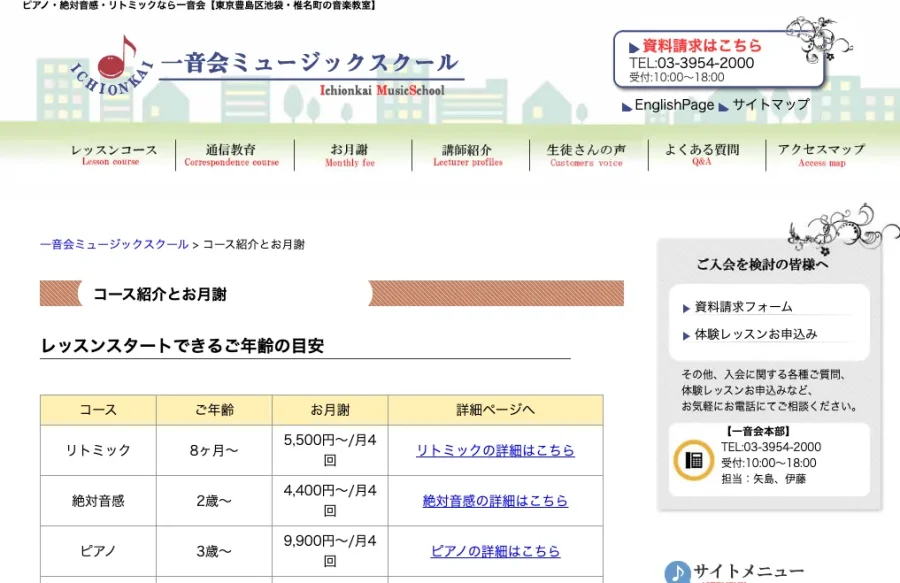Screen dimensions: 900x583
Task: Click blue arrow beside 資料請求はこちら
Action: point(634,47)
